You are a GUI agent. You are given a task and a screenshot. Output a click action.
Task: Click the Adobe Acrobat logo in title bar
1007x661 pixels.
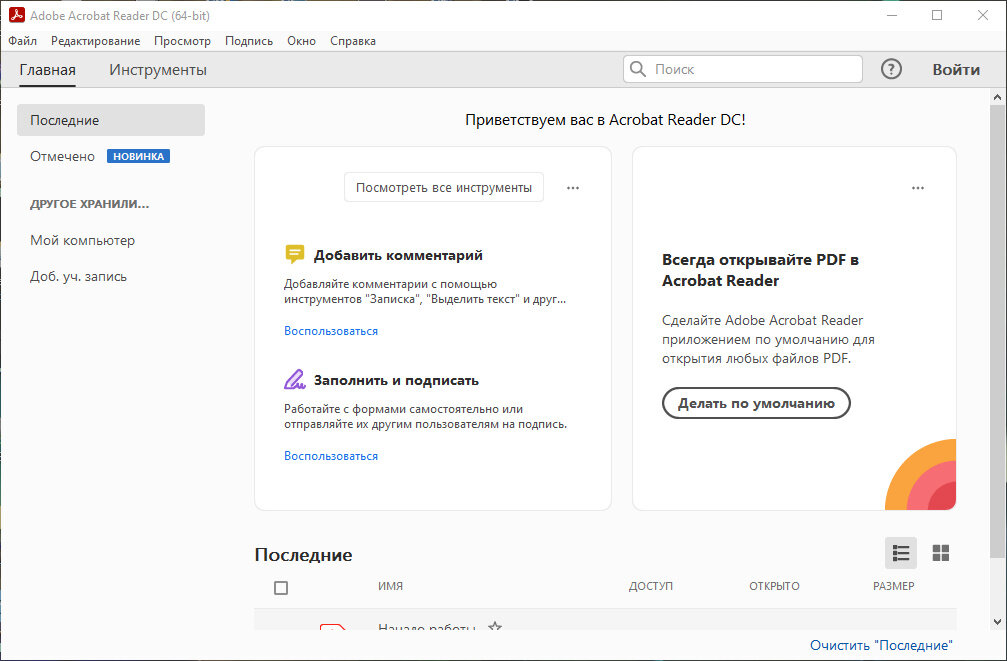pos(17,15)
